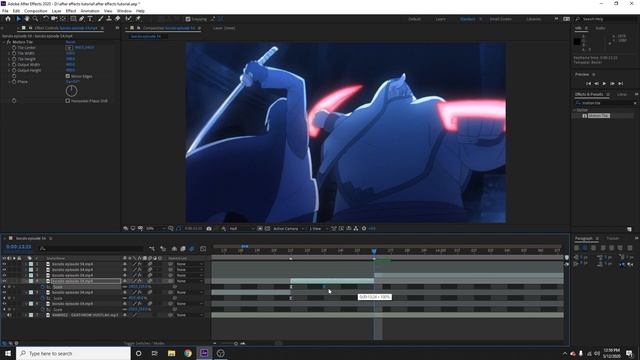Click the Search Help field
The image size is (640, 360).
[606, 19]
